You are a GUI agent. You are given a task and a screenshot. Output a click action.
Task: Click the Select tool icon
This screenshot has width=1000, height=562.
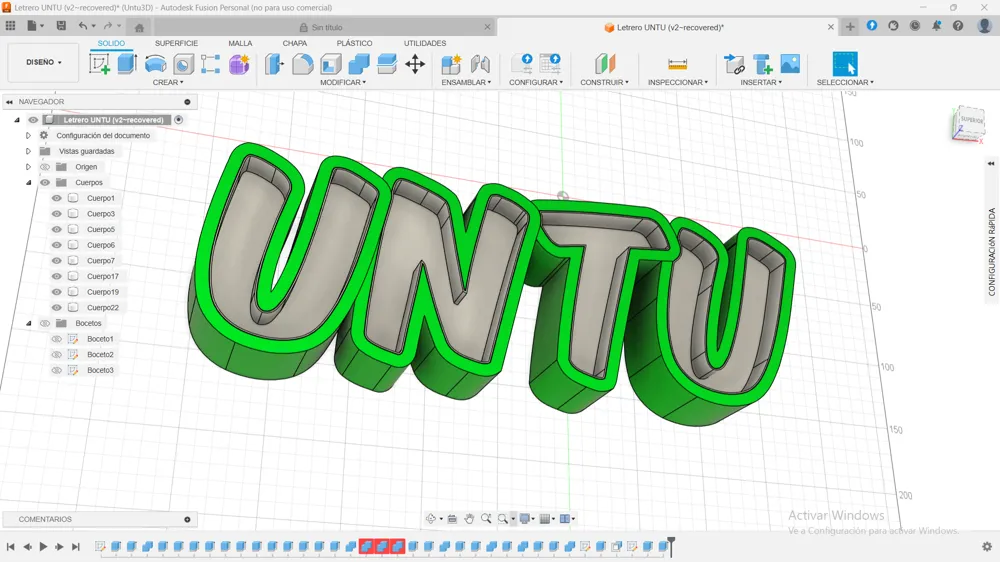coord(845,64)
